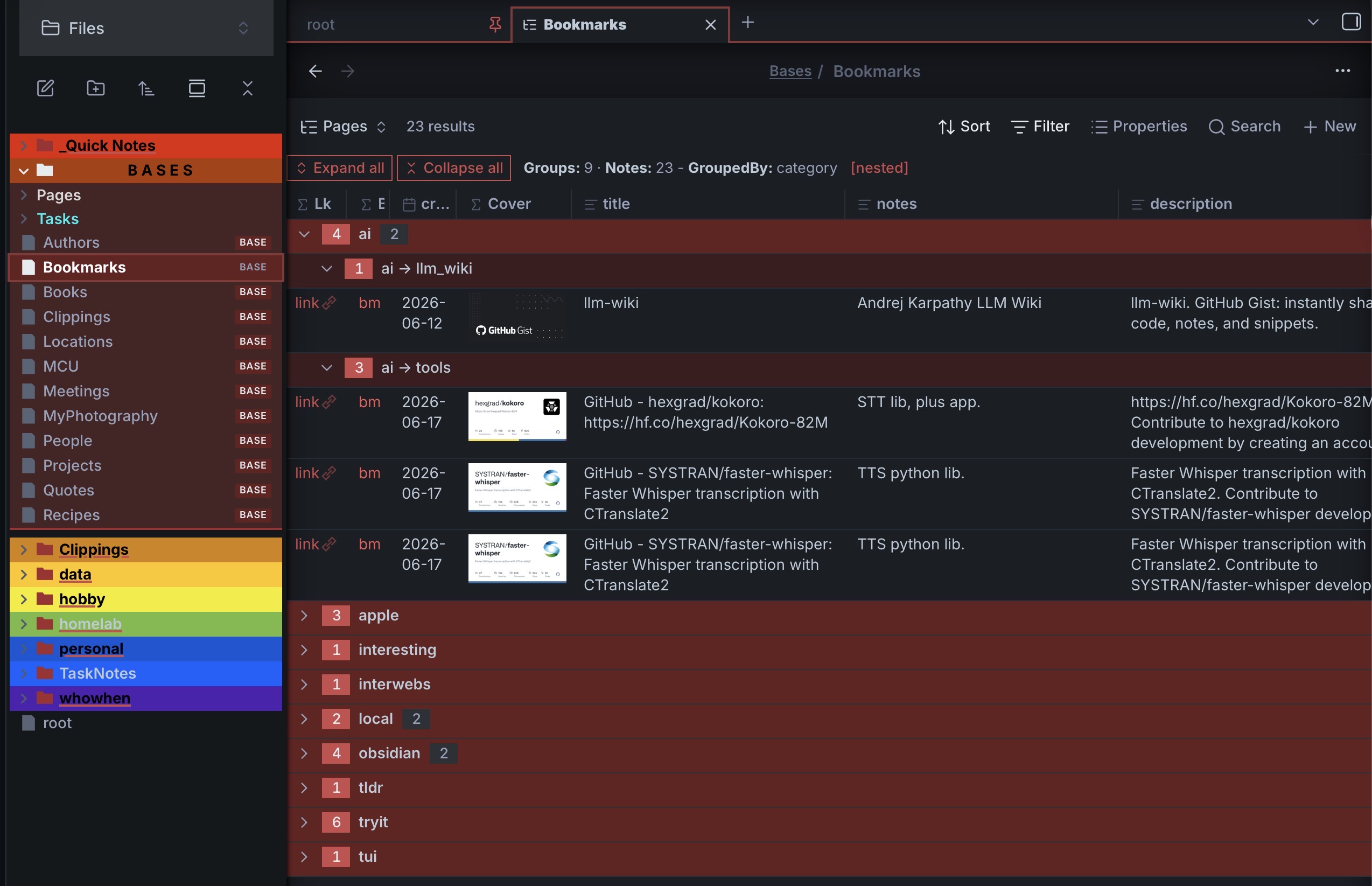Click the hexgrad/kokoro cover thumbnail
The height and width of the screenshot is (886, 1372).
pyautogui.click(x=517, y=416)
